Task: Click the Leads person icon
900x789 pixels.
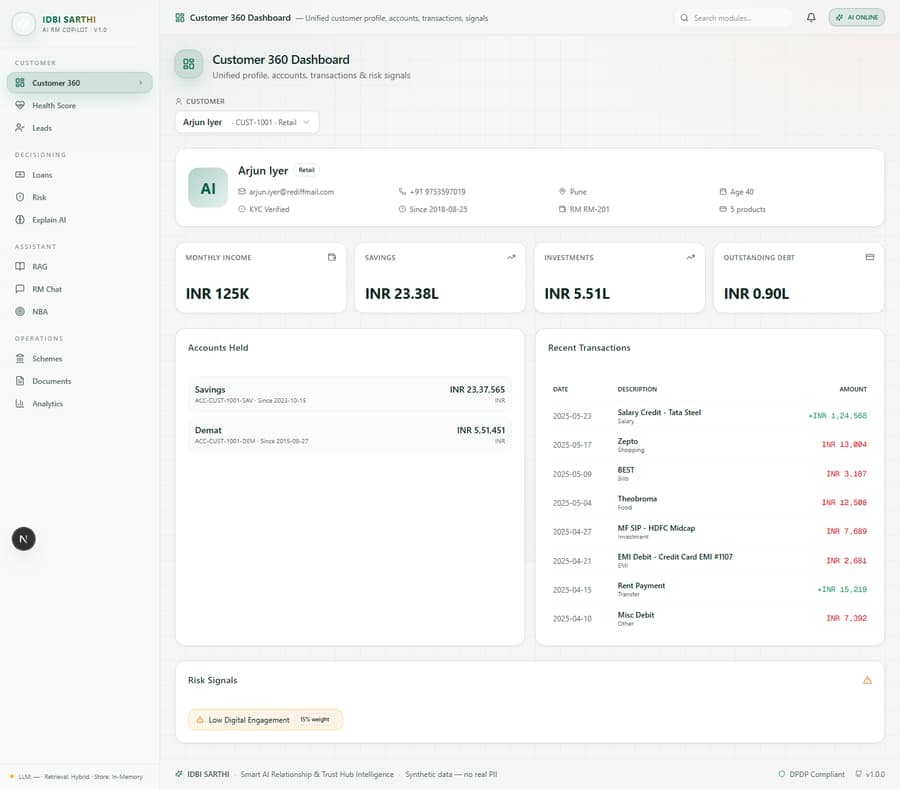Action: (x=20, y=128)
